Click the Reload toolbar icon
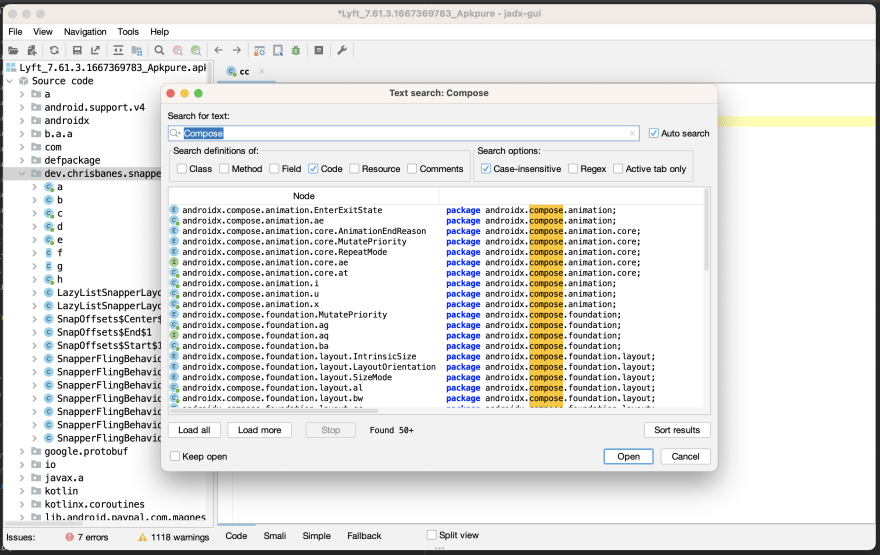The image size is (880, 555). click(54, 51)
